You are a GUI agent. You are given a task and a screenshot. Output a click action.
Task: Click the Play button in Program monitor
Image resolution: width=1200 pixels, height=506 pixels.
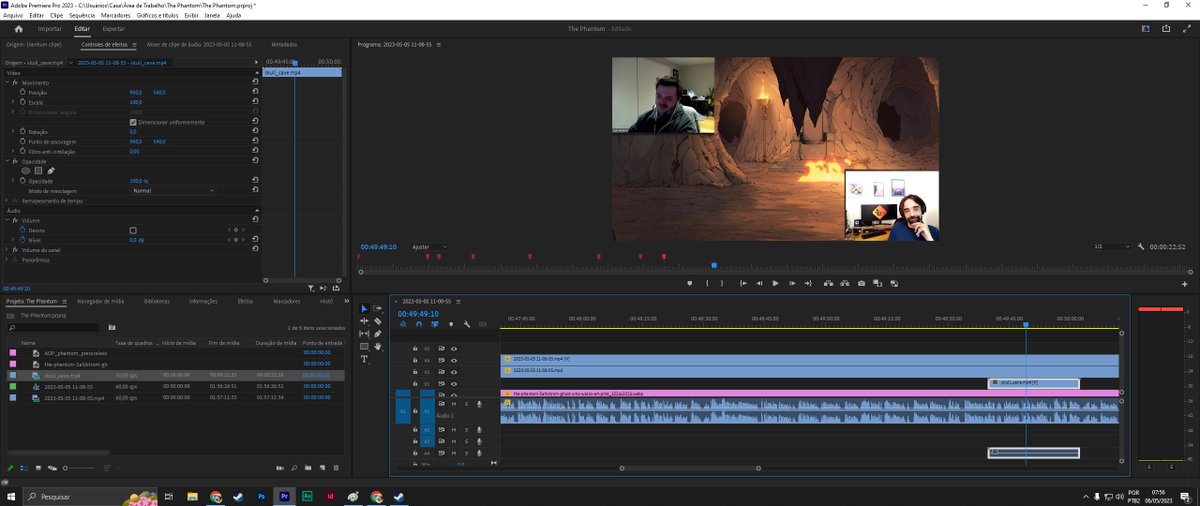click(x=775, y=283)
